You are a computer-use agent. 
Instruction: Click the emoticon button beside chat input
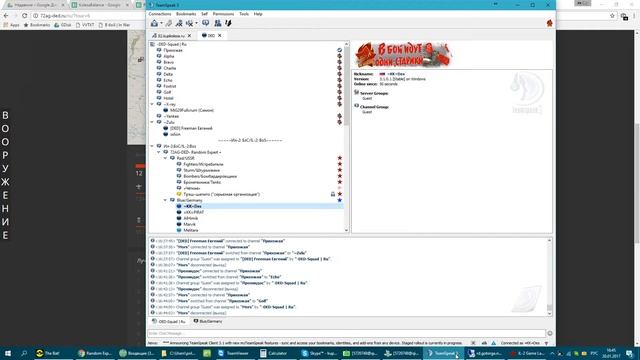click(x=550, y=333)
